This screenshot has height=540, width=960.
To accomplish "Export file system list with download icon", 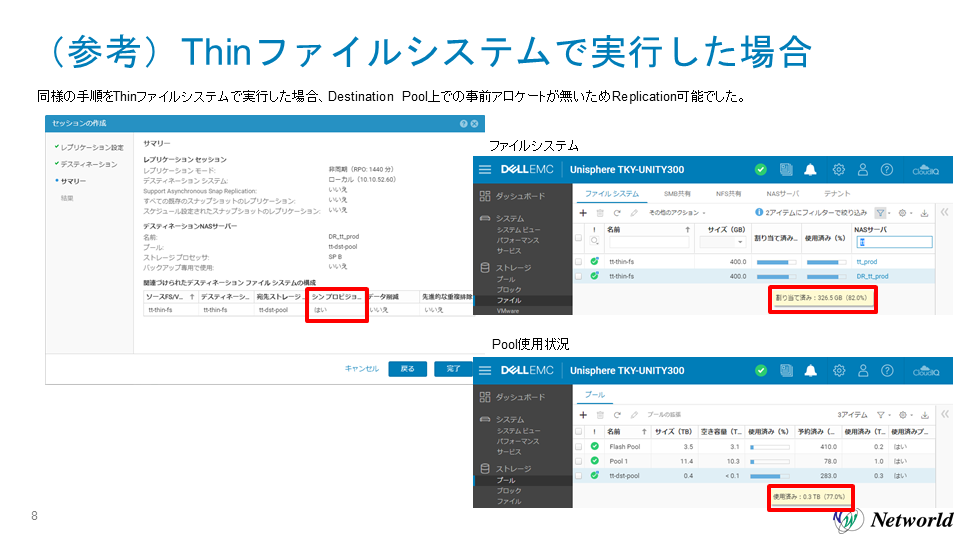I will [x=924, y=213].
